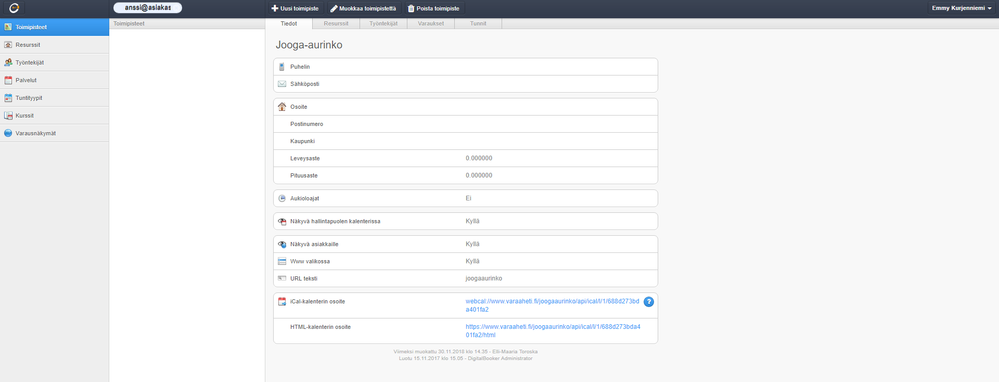Click the URL teksti value joogaaurinko
This screenshot has width=999, height=382.
tap(484, 278)
